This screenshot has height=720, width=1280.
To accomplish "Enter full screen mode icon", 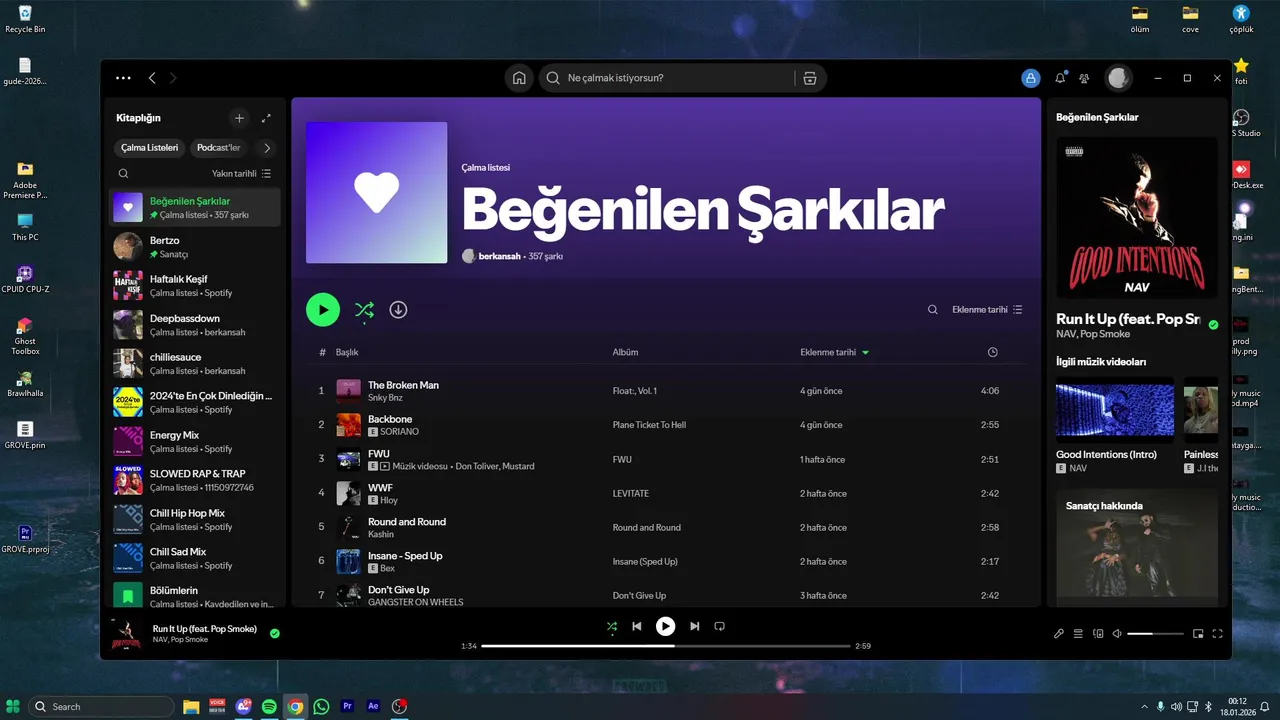I will click(x=1218, y=633).
